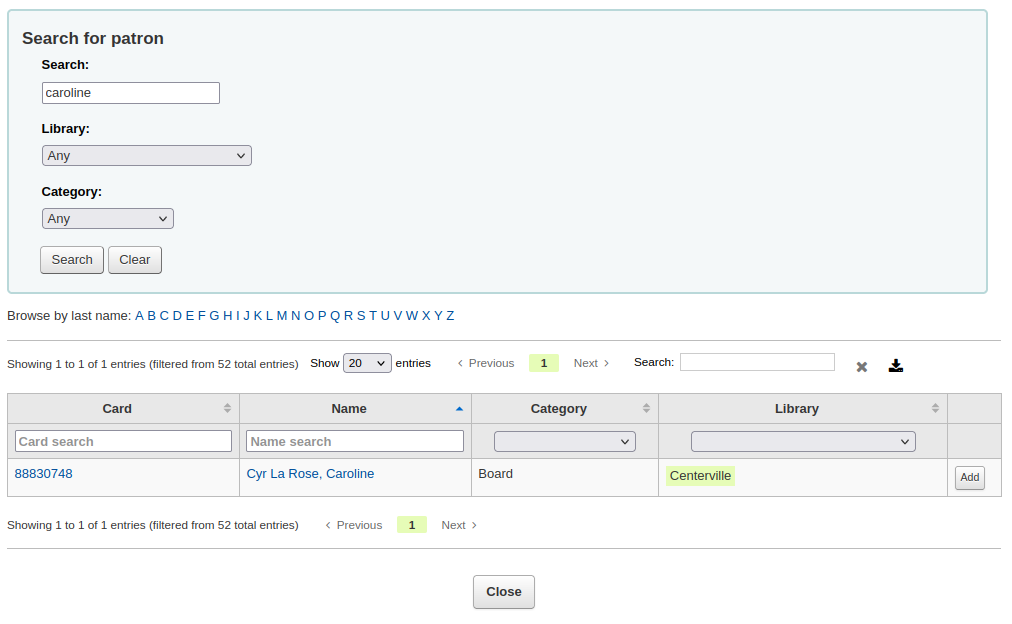Click inside the Name search filter field
Screen dimensions: 1012x624
[x=355, y=441]
